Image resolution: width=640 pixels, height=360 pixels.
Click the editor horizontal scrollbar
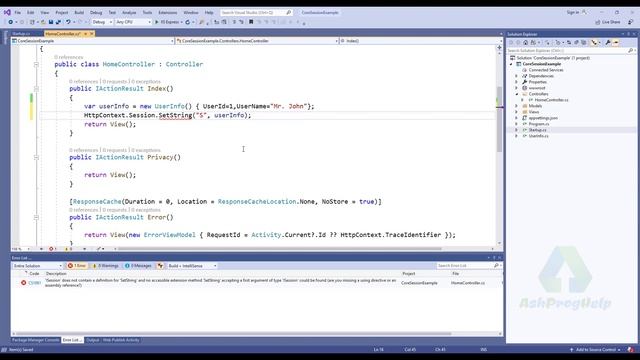tap(280, 249)
